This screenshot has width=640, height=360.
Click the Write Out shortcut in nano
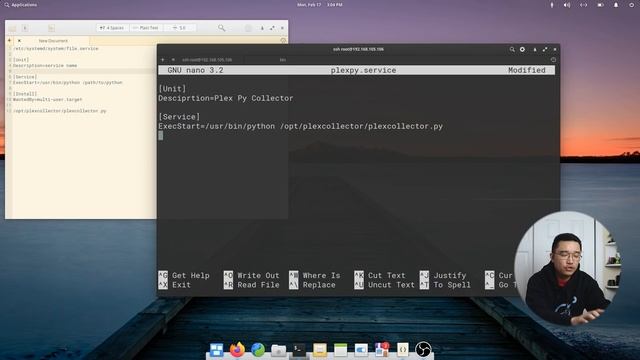click(x=252, y=276)
